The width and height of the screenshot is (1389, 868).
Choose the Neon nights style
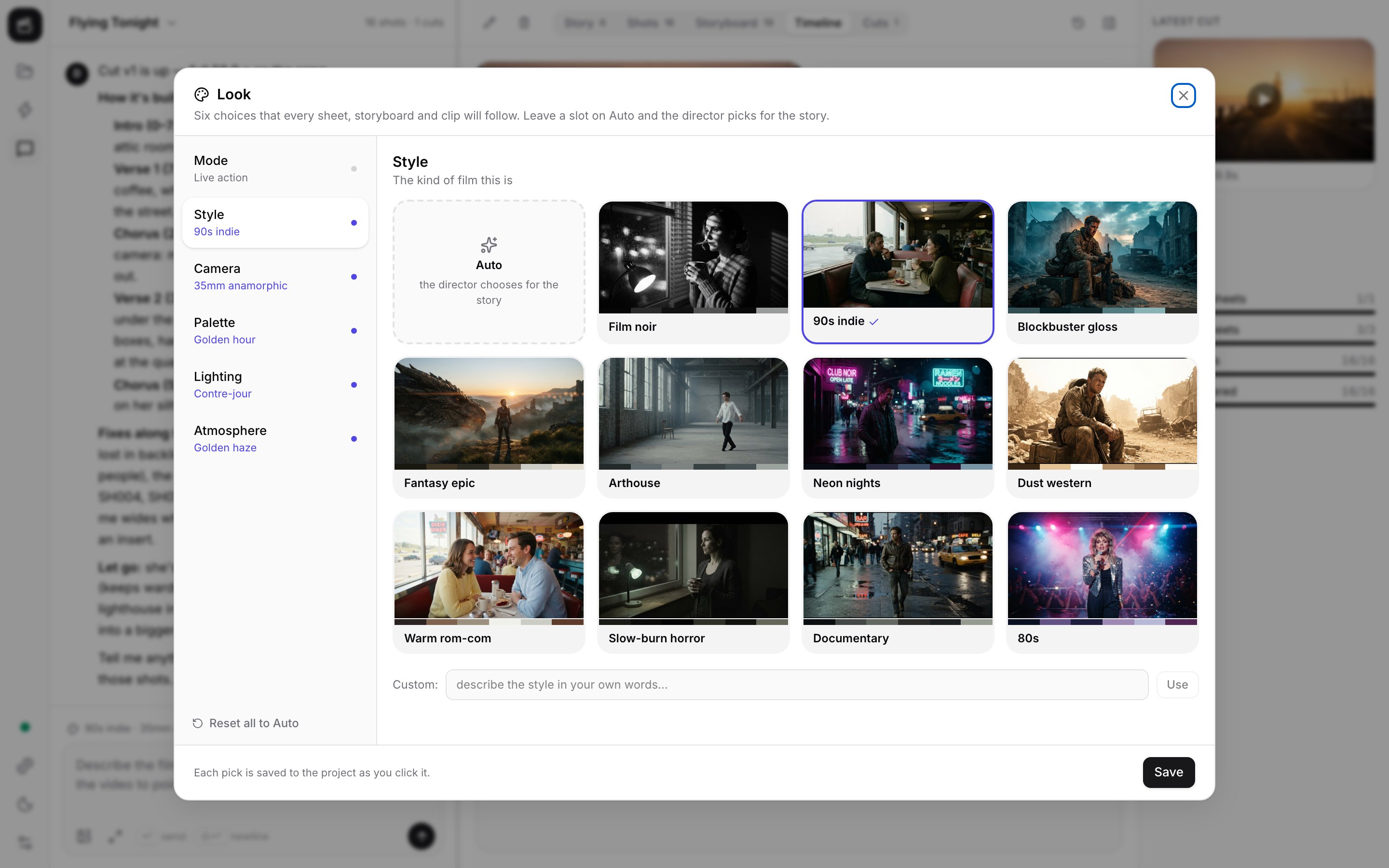pos(897,428)
